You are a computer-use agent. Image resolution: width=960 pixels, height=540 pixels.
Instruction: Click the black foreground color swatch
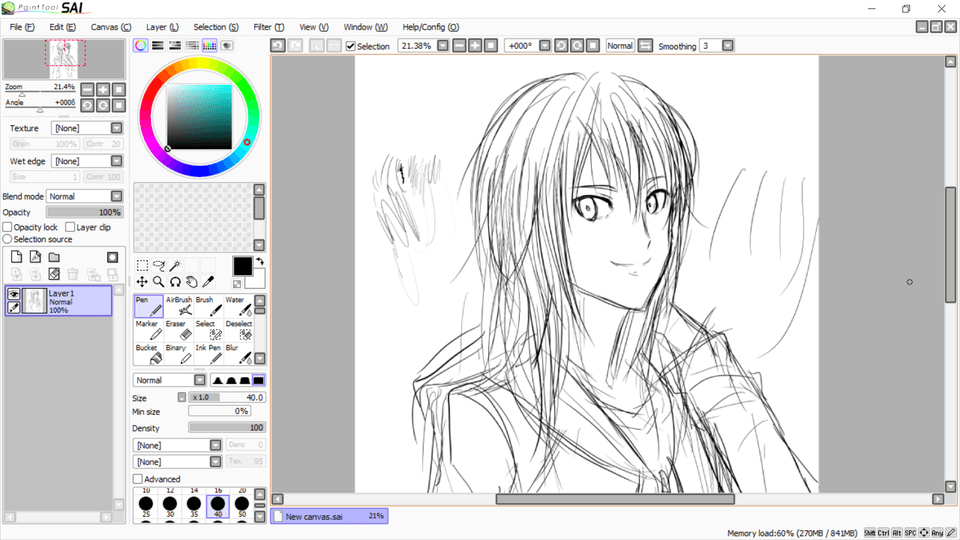242,266
